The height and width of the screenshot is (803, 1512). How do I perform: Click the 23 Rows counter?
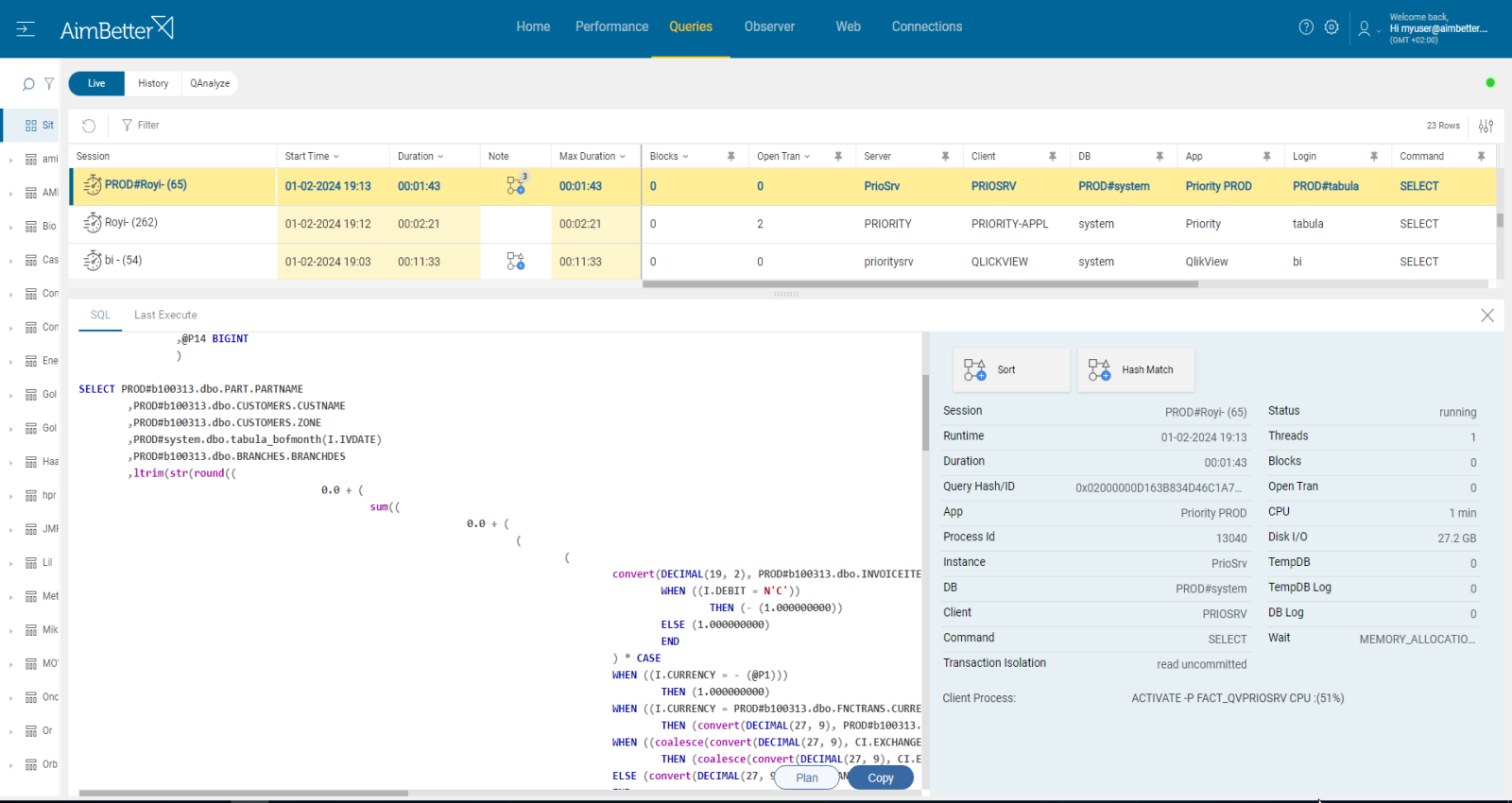(1443, 126)
